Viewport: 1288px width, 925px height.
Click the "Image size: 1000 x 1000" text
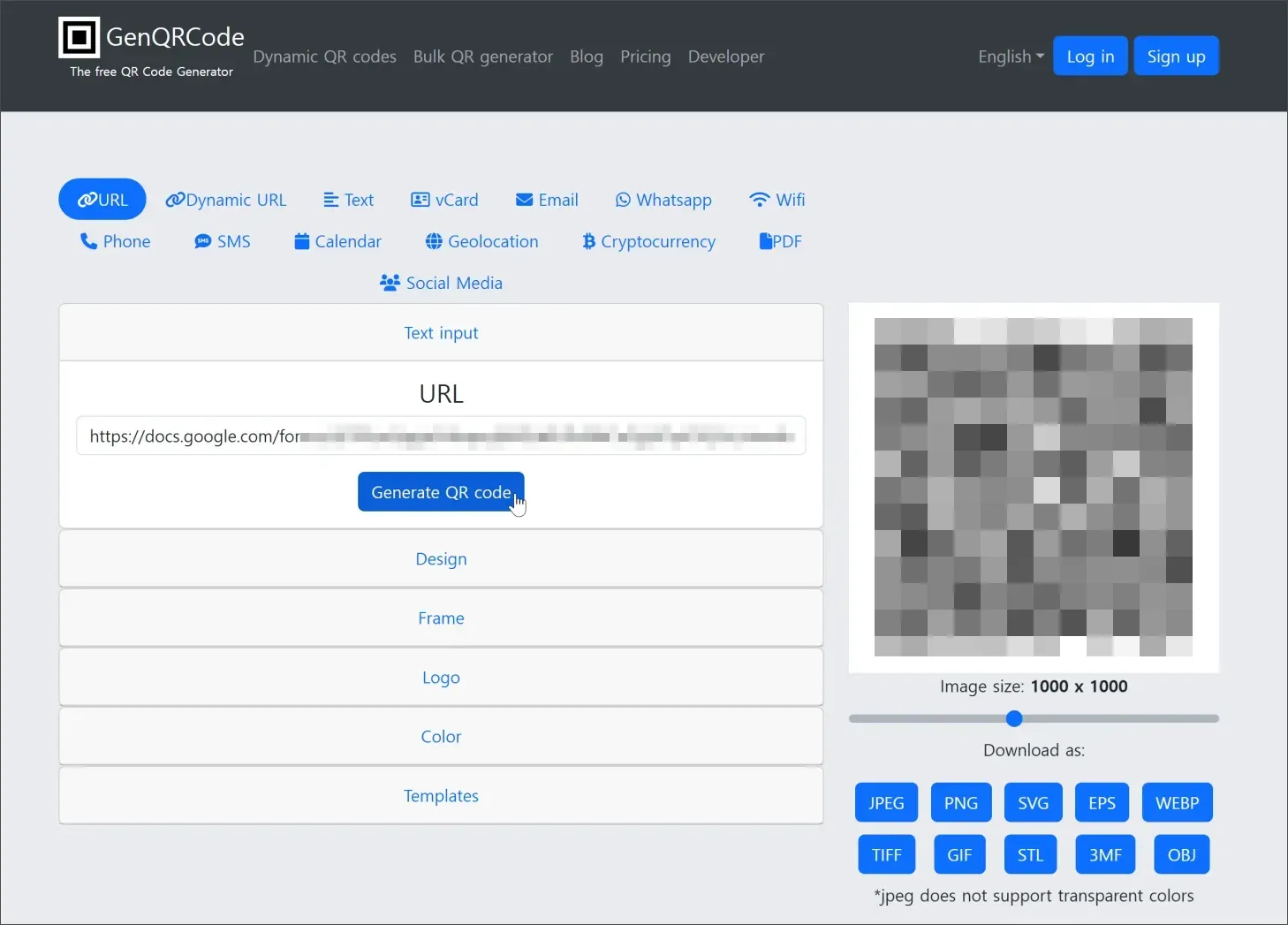(x=1034, y=686)
